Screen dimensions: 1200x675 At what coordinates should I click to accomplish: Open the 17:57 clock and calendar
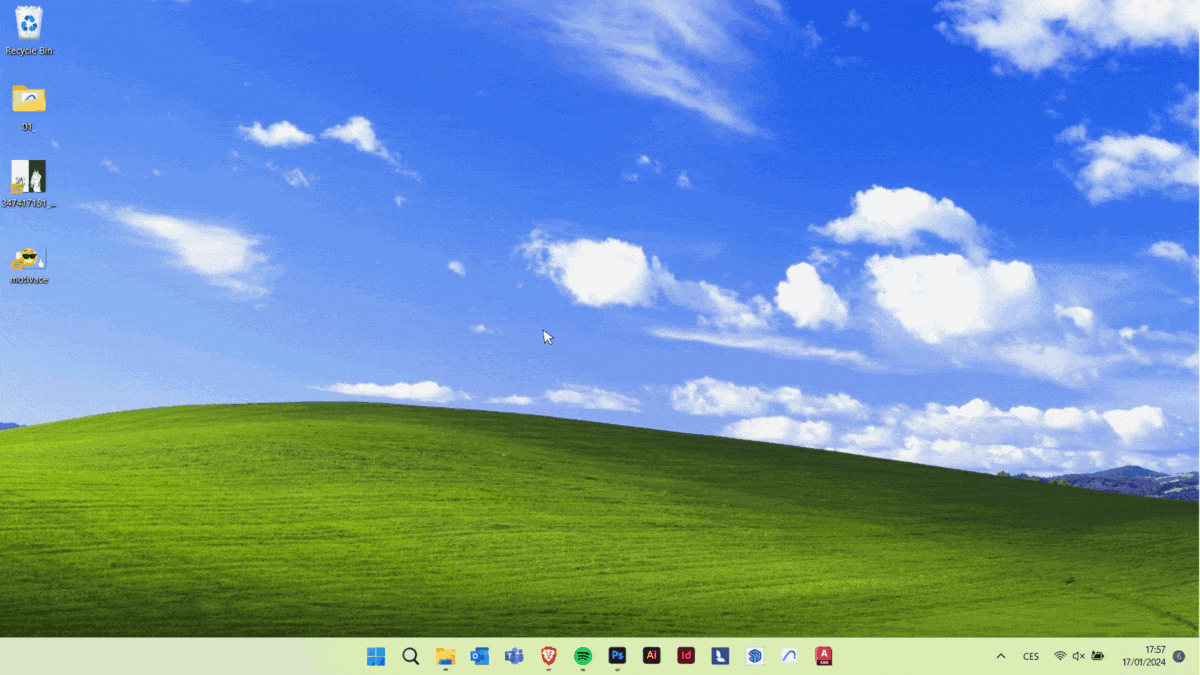[x=1144, y=656]
